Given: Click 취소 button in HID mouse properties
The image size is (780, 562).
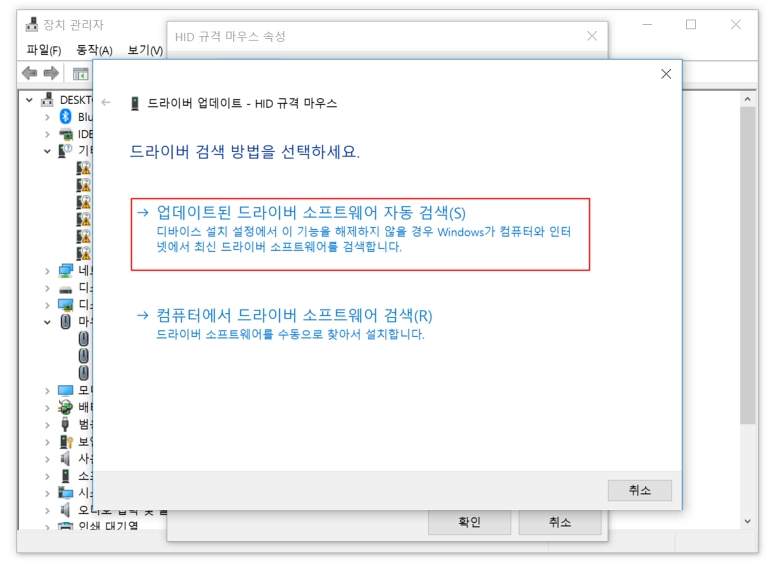Looking at the screenshot, I should pyautogui.click(x=560, y=522).
